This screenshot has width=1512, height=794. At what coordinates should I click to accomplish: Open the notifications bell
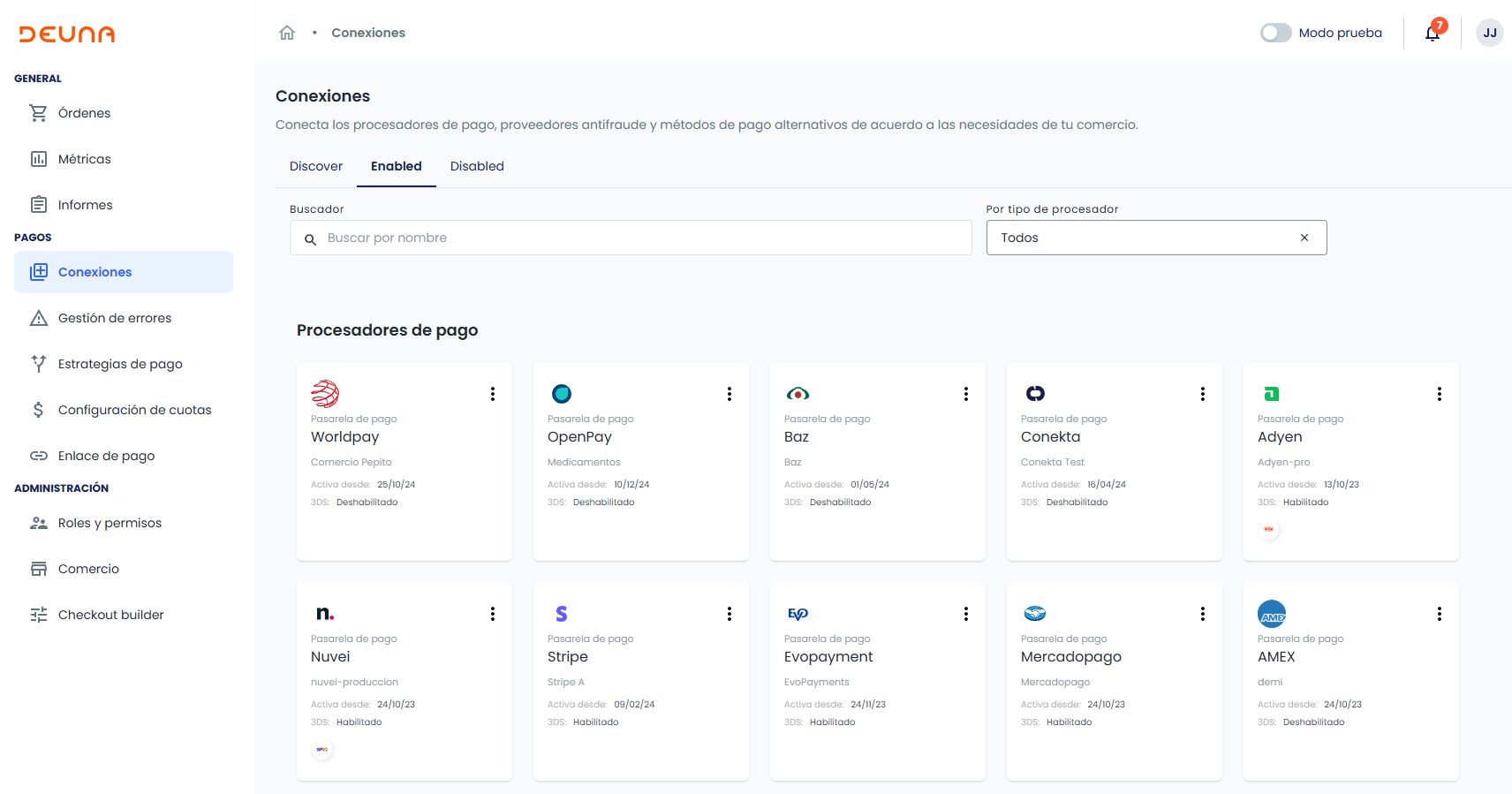click(1433, 34)
